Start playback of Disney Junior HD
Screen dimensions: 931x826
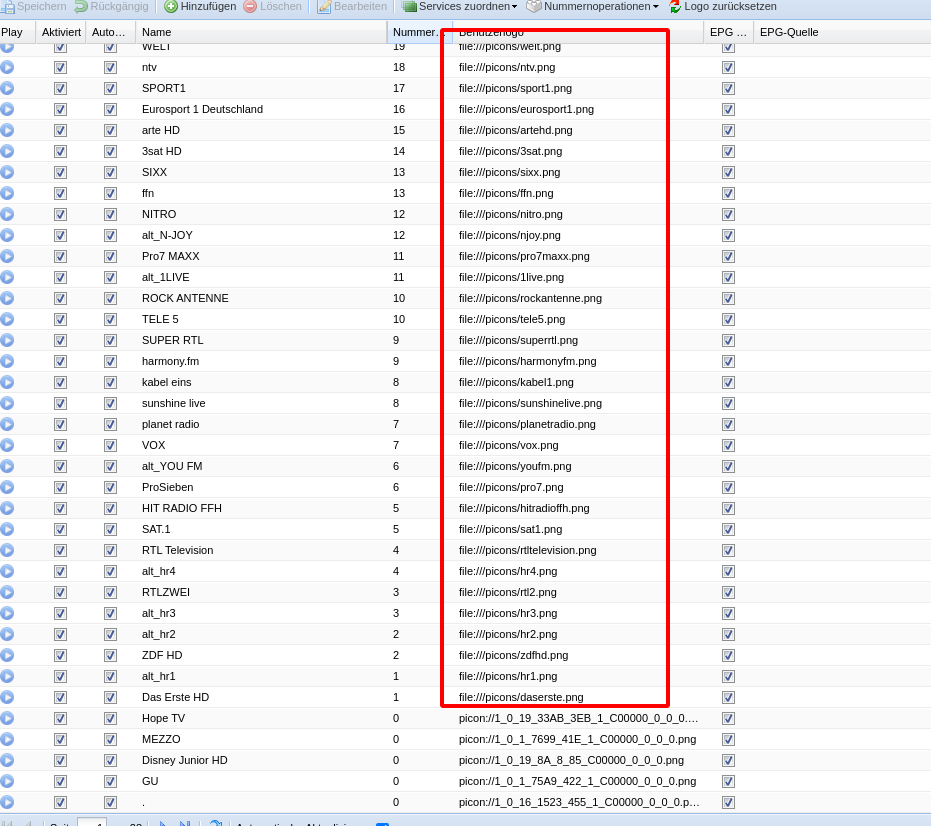(7, 760)
